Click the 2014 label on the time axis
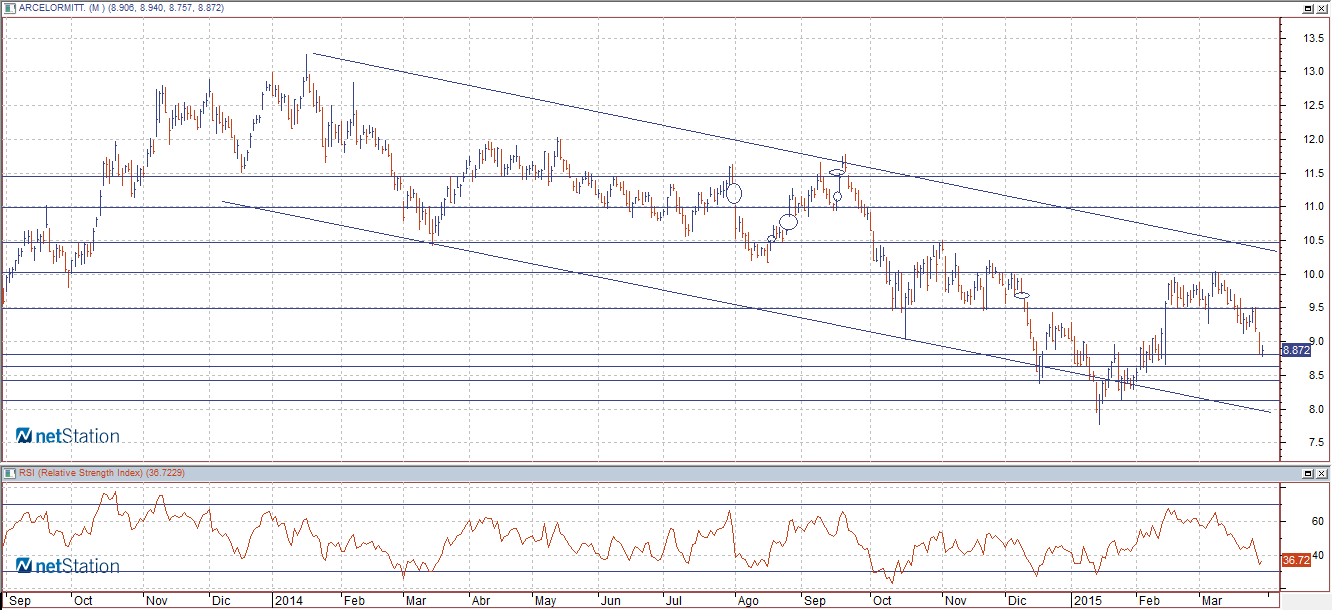Screen dimensions: 1332x610 coord(288,601)
